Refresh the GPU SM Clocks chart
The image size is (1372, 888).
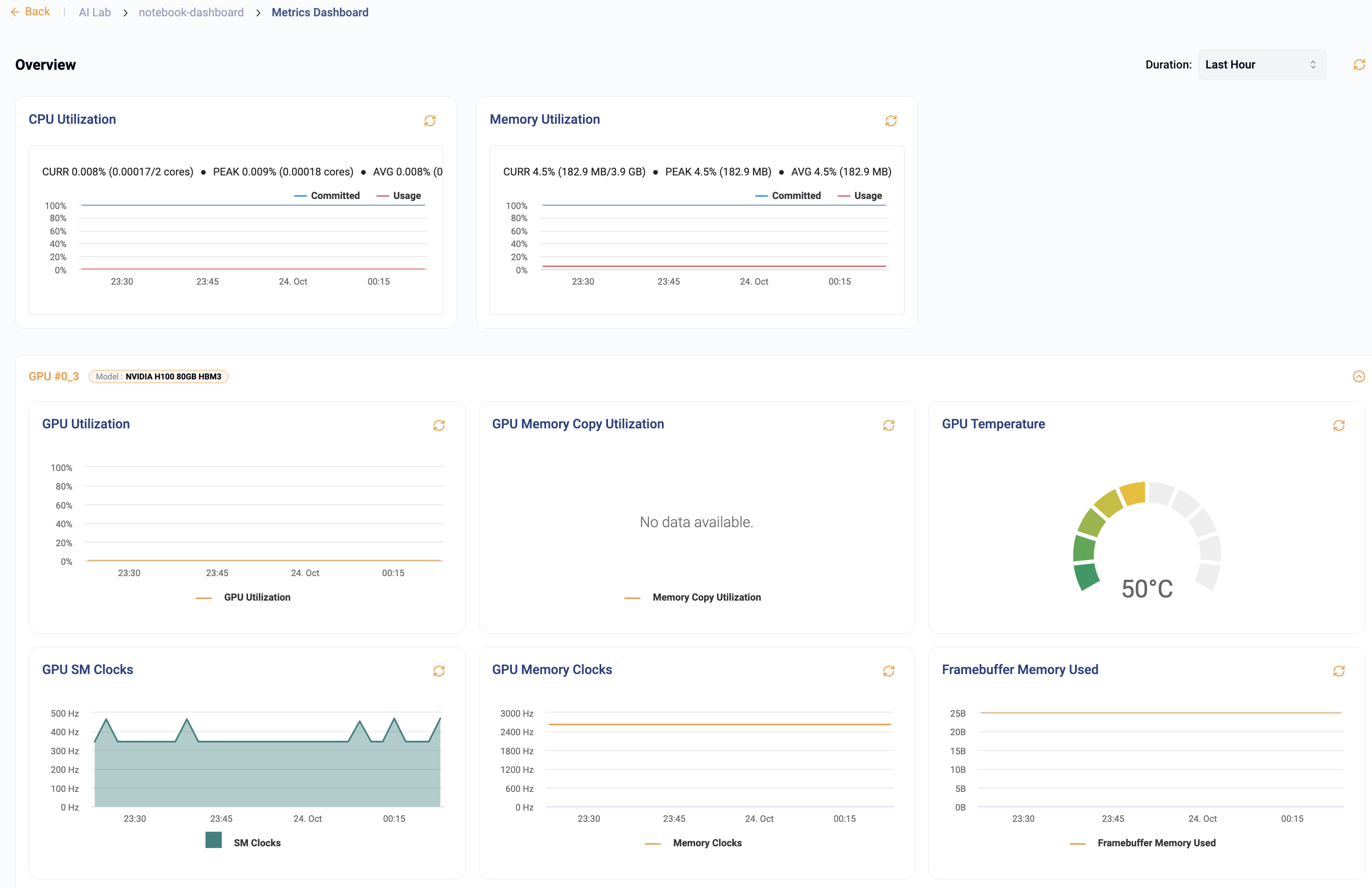[439, 671]
